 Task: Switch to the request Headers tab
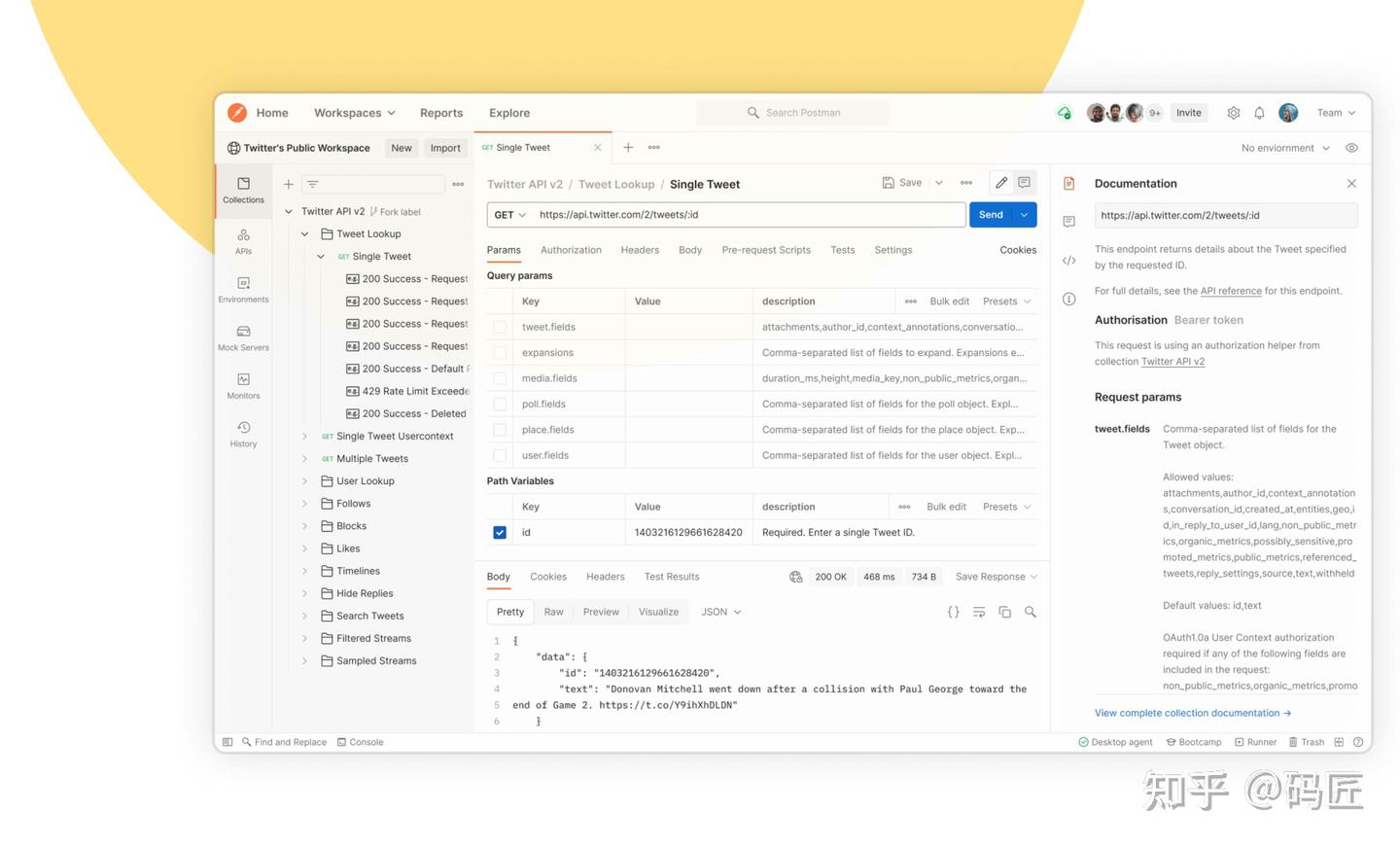[x=640, y=250]
